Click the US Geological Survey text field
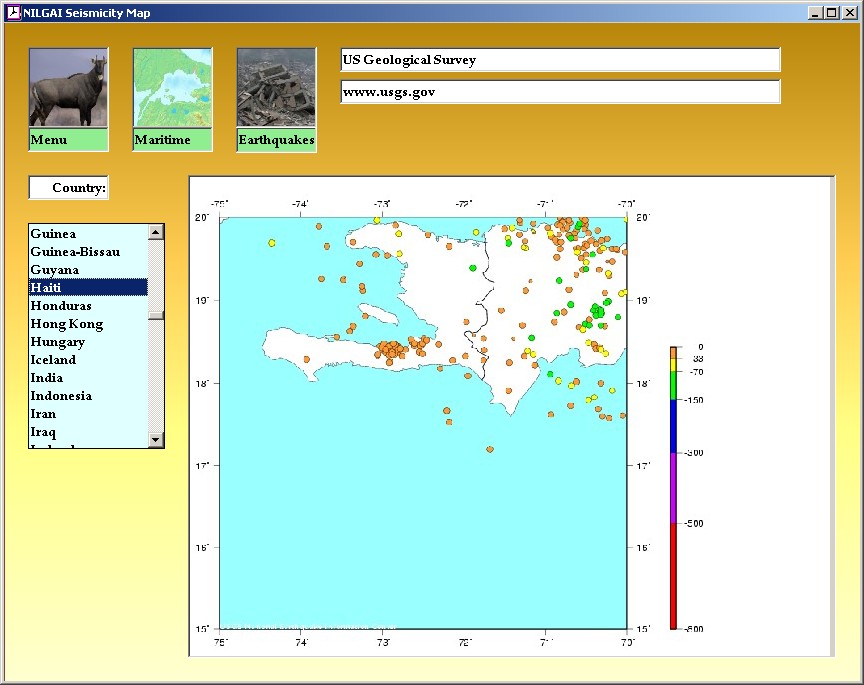 560,60
